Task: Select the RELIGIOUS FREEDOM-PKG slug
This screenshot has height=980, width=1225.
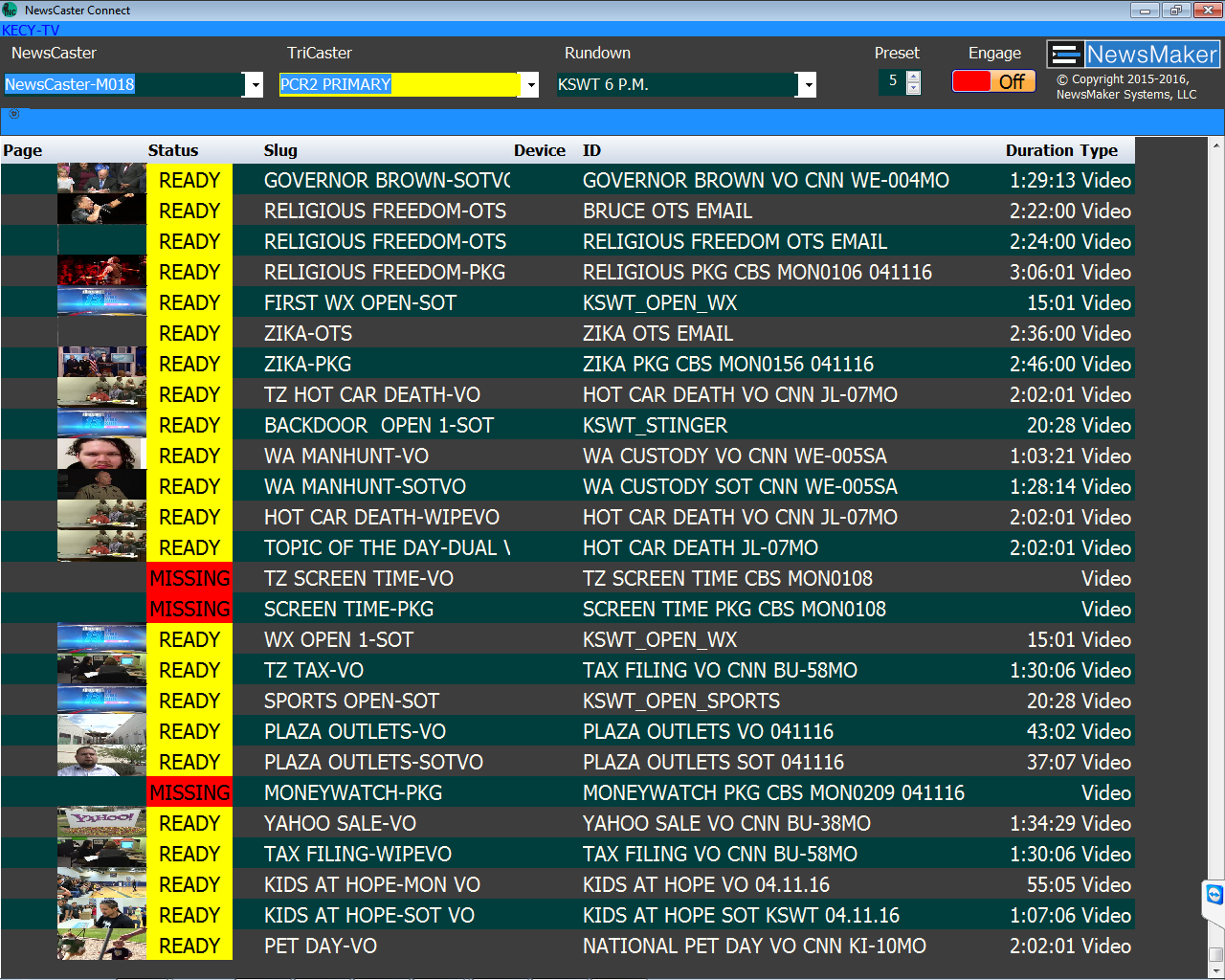Action: pyautogui.click(x=385, y=272)
